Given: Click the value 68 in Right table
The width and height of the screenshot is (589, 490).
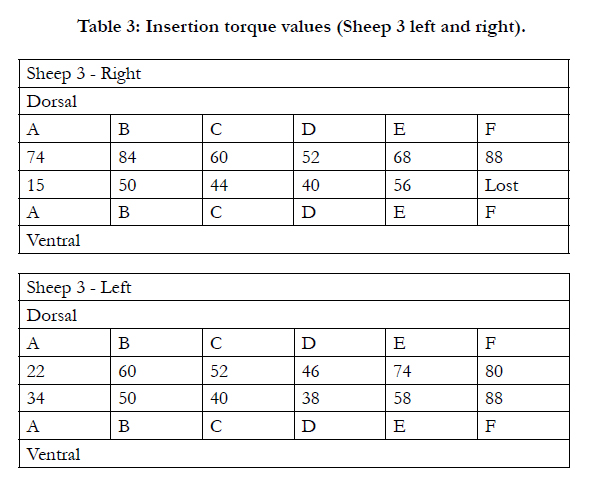Looking at the screenshot, I should [402, 157].
